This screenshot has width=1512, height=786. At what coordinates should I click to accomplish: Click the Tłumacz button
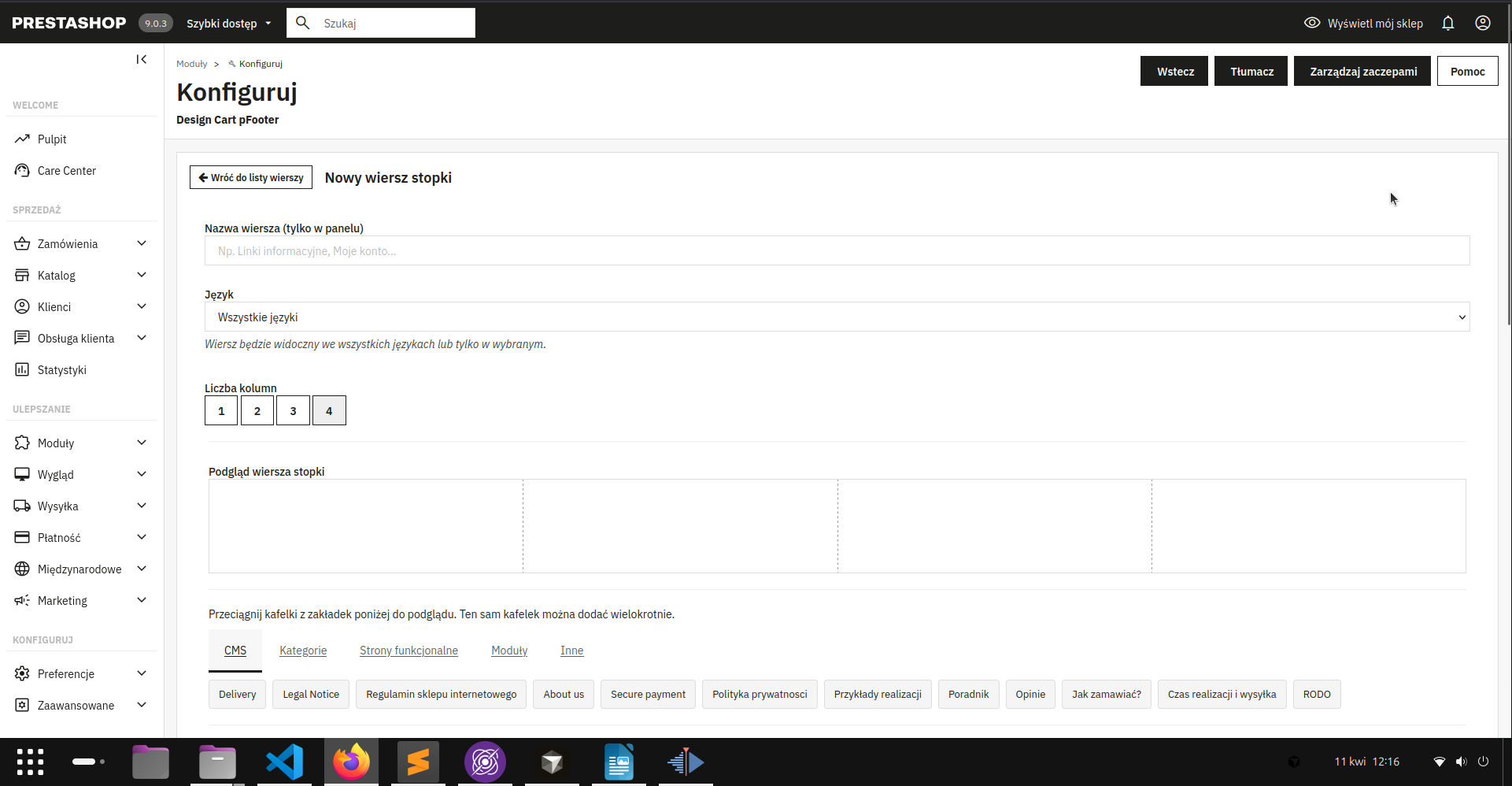(1251, 71)
